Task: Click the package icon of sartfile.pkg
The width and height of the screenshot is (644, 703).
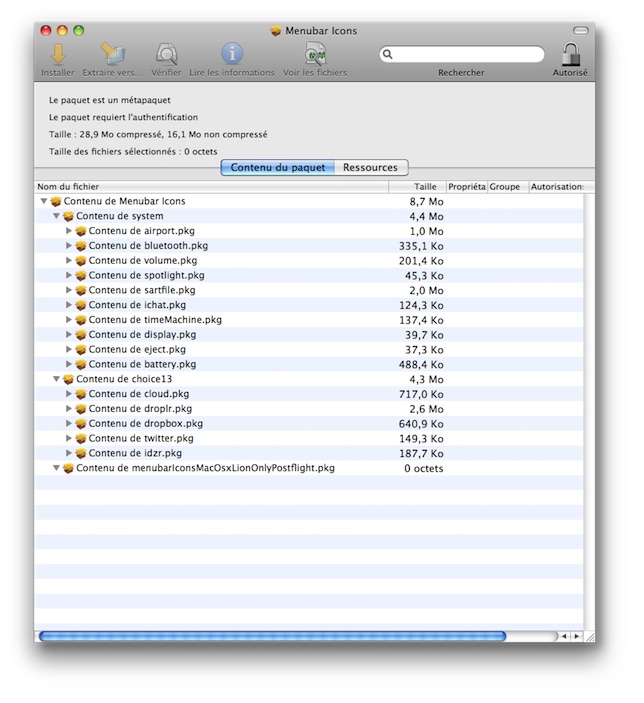Action: click(x=81, y=291)
